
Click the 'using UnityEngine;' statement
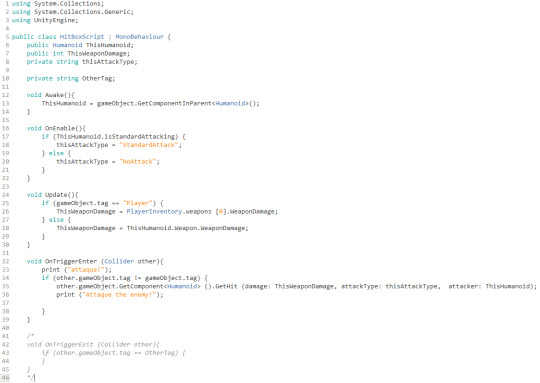(x=45, y=20)
